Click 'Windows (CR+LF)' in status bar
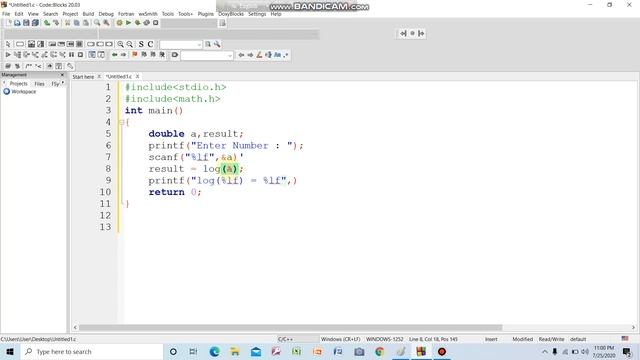The image size is (640, 360). 340,339
